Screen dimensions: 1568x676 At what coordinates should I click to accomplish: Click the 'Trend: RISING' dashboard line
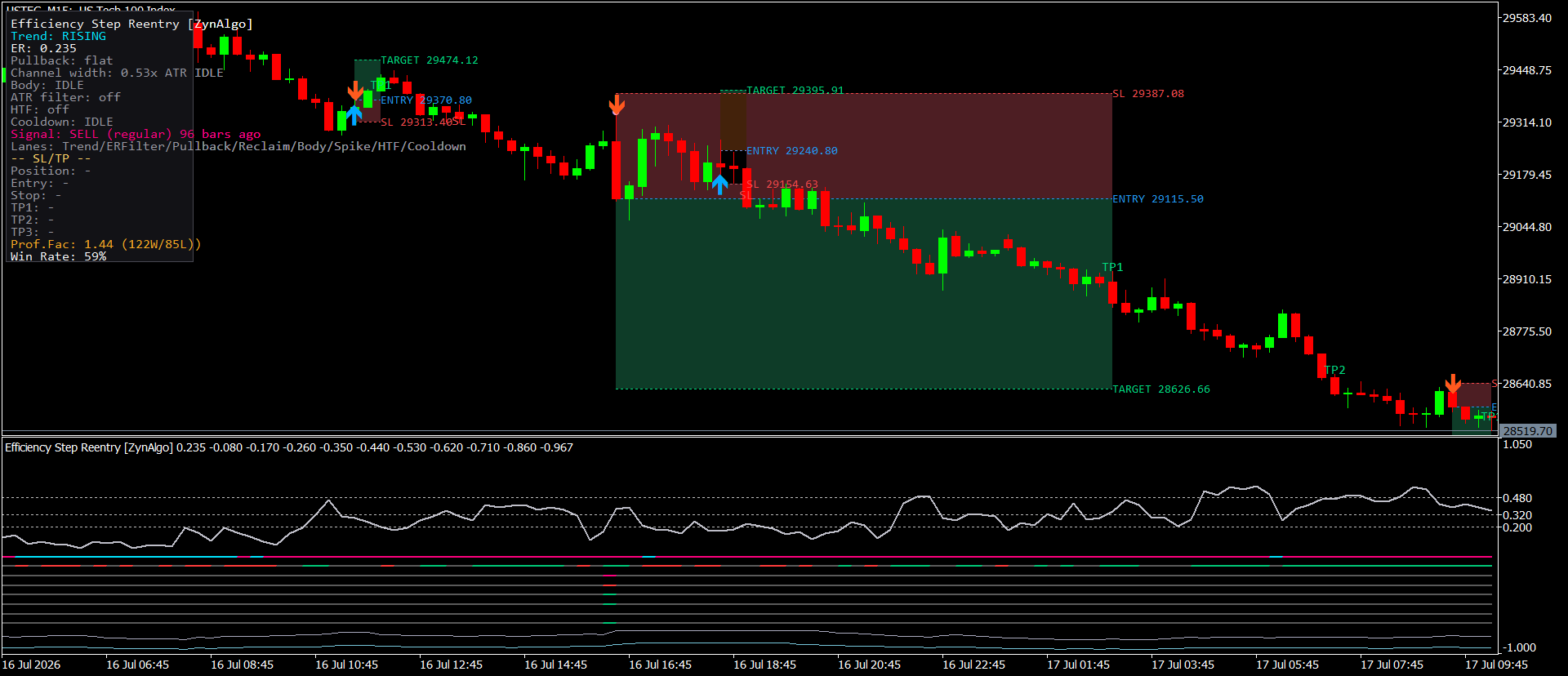[58, 37]
